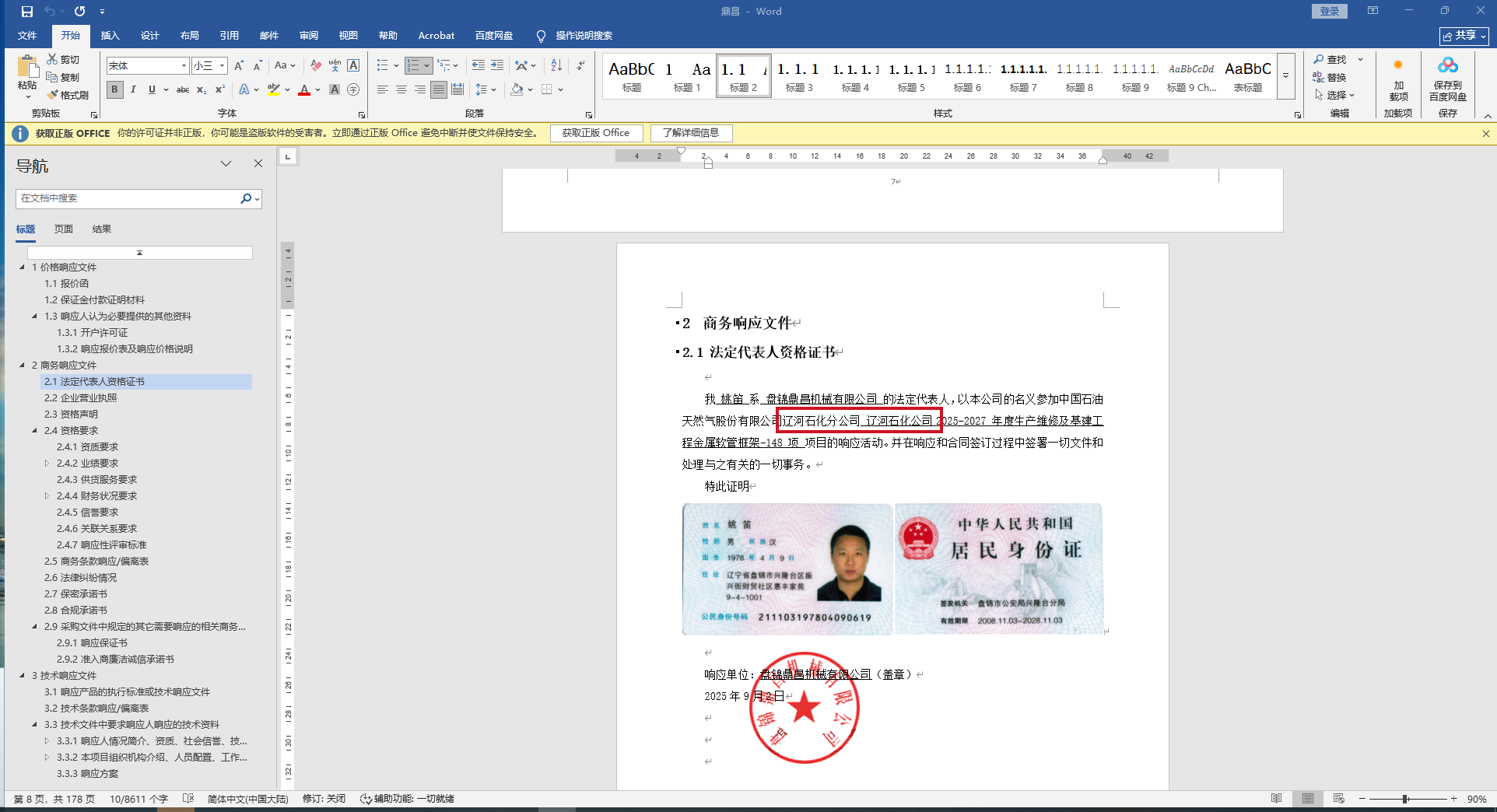Click the Save icon in title bar
1497x812 pixels.
tap(27, 12)
